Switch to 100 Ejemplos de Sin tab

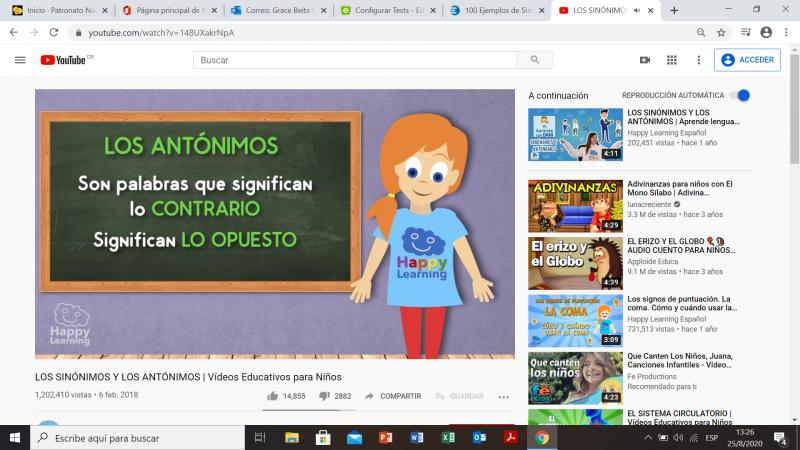click(497, 10)
